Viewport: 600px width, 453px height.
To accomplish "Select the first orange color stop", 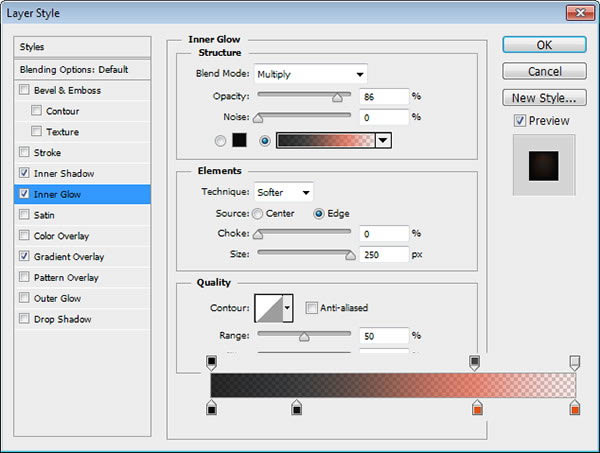I will (x=477, y=408).
